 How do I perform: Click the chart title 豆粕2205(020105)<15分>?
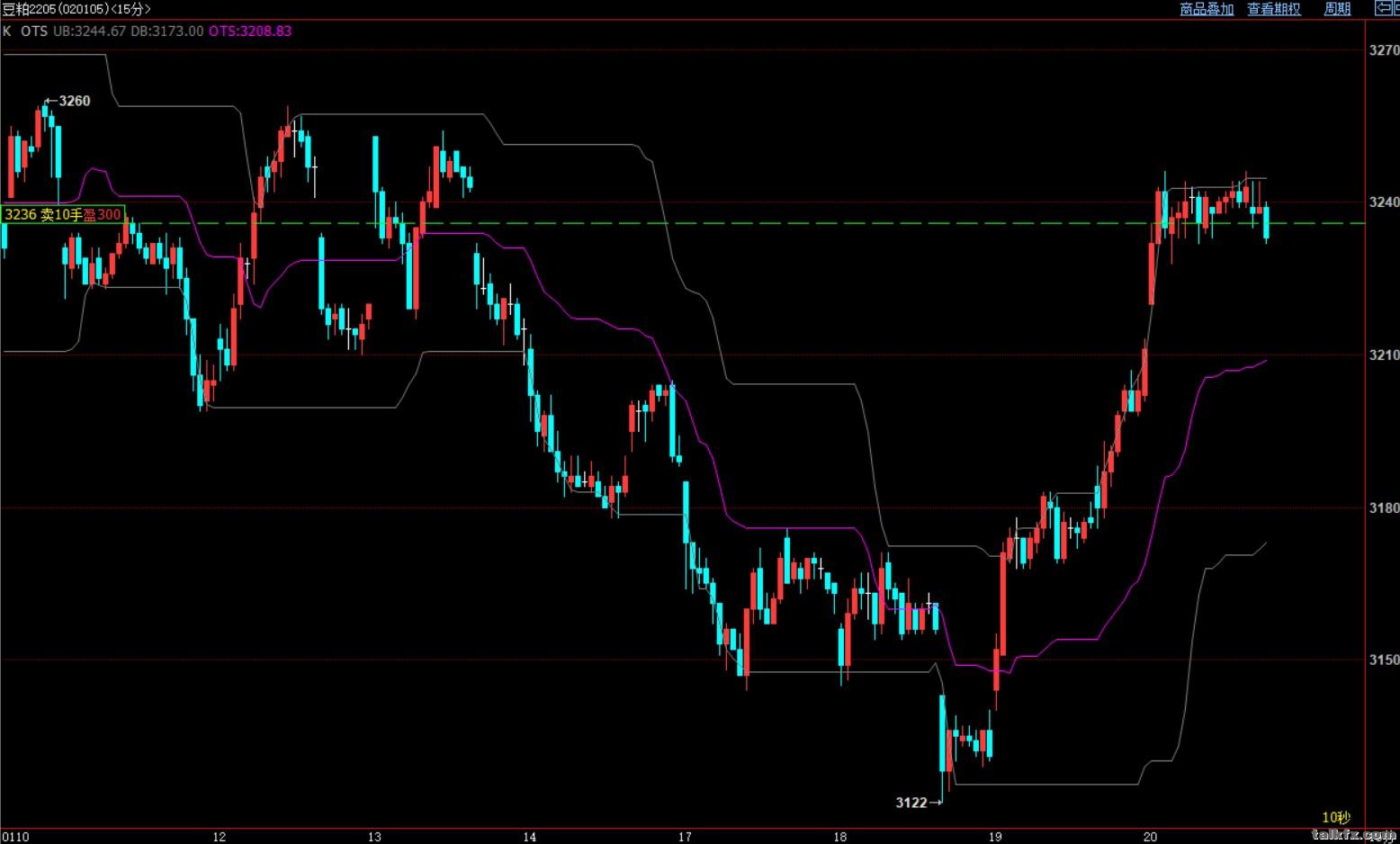[x=76, y=9]
